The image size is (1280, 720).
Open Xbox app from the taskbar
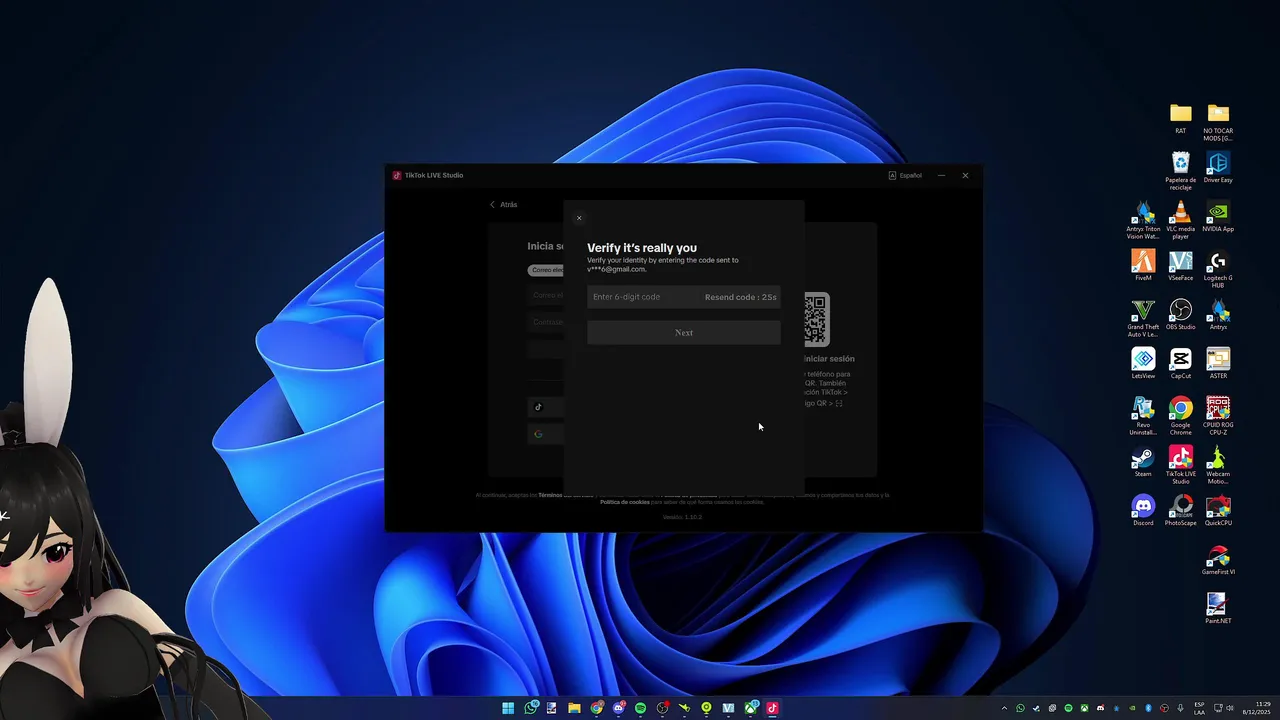(x=750, y=708)
